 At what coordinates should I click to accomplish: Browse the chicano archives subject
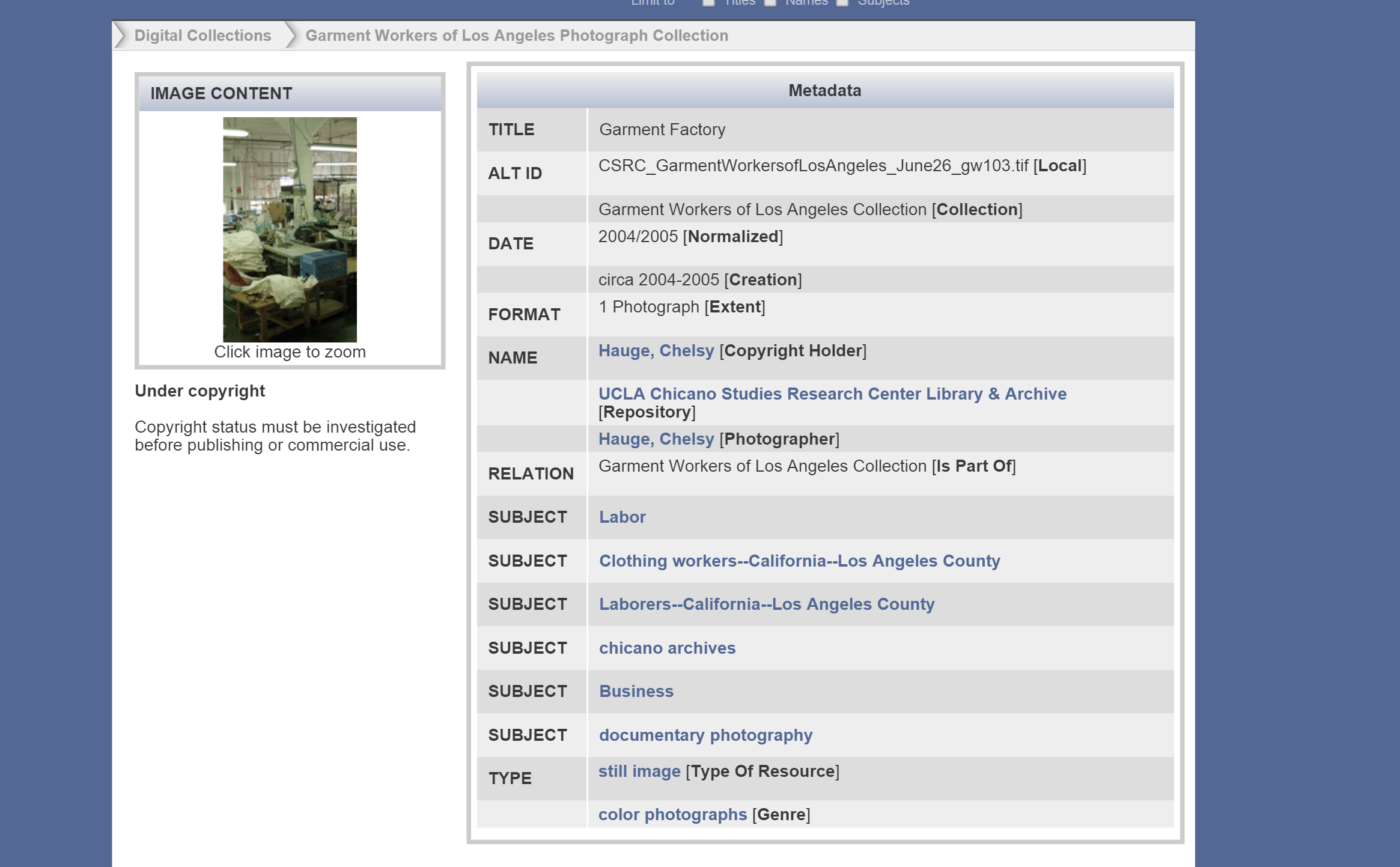[667, 648]
